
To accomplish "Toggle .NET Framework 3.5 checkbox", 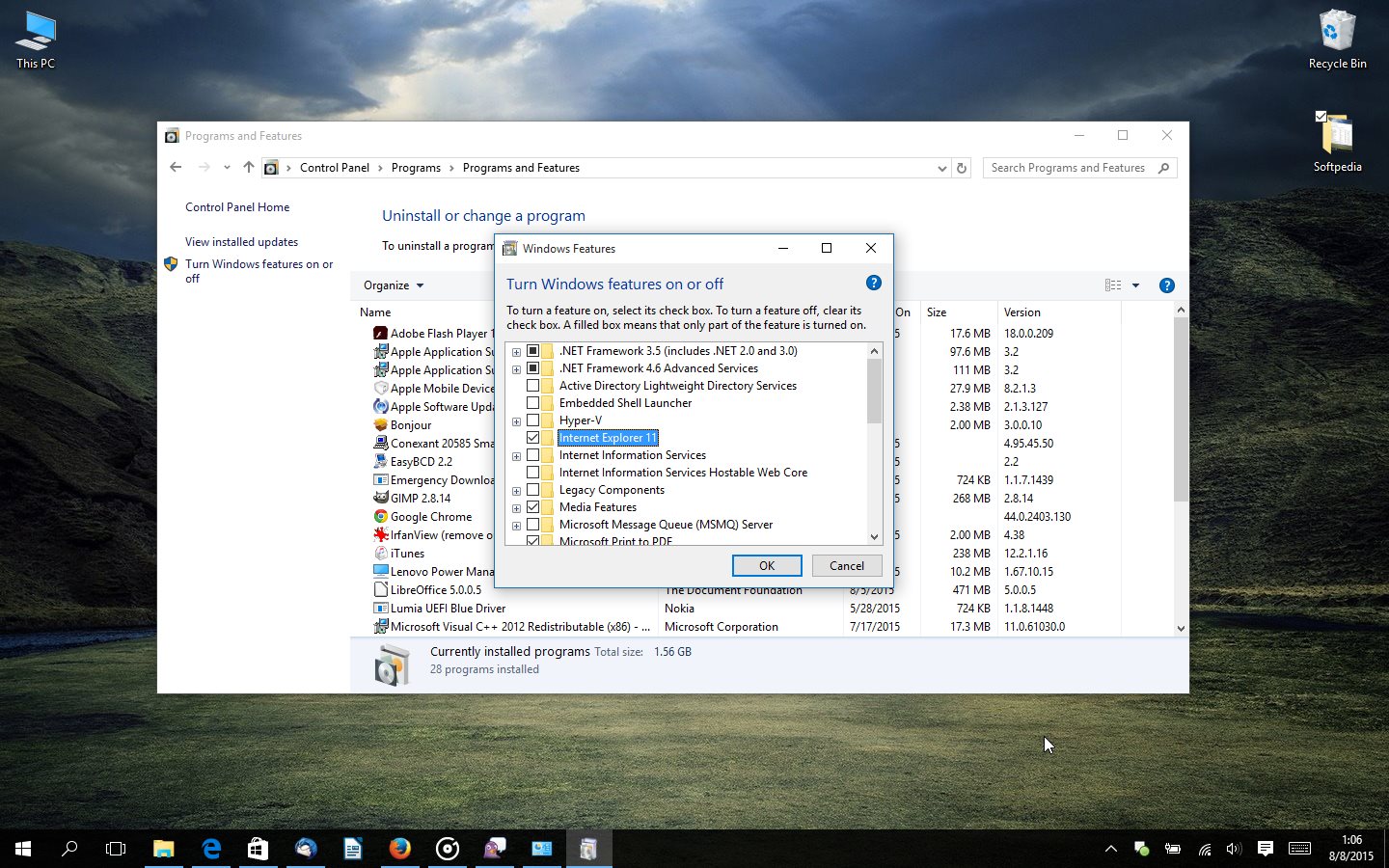I will [x=532, y=351].
